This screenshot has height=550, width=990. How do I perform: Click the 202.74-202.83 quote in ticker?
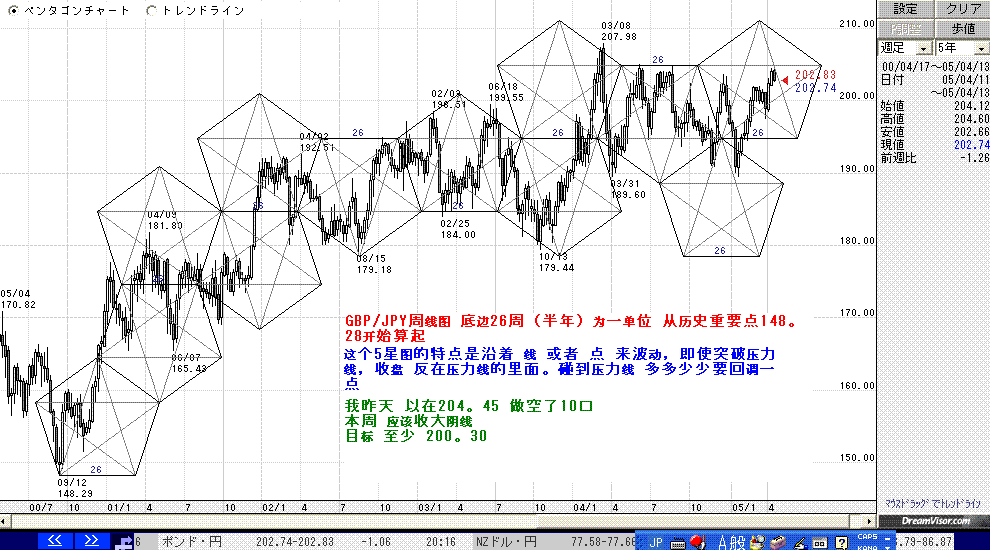(295, 542)
